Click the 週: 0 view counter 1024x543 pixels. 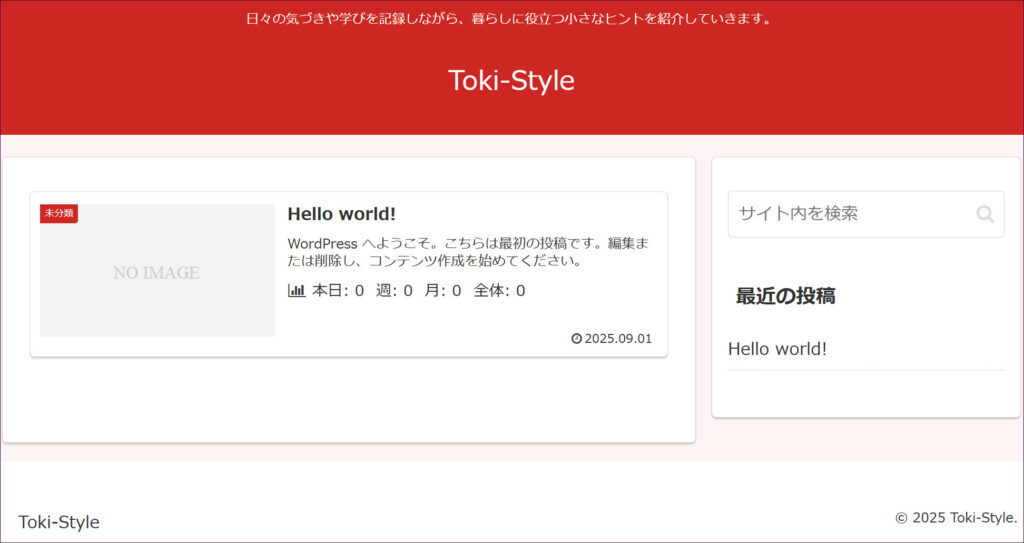(394, 291)
